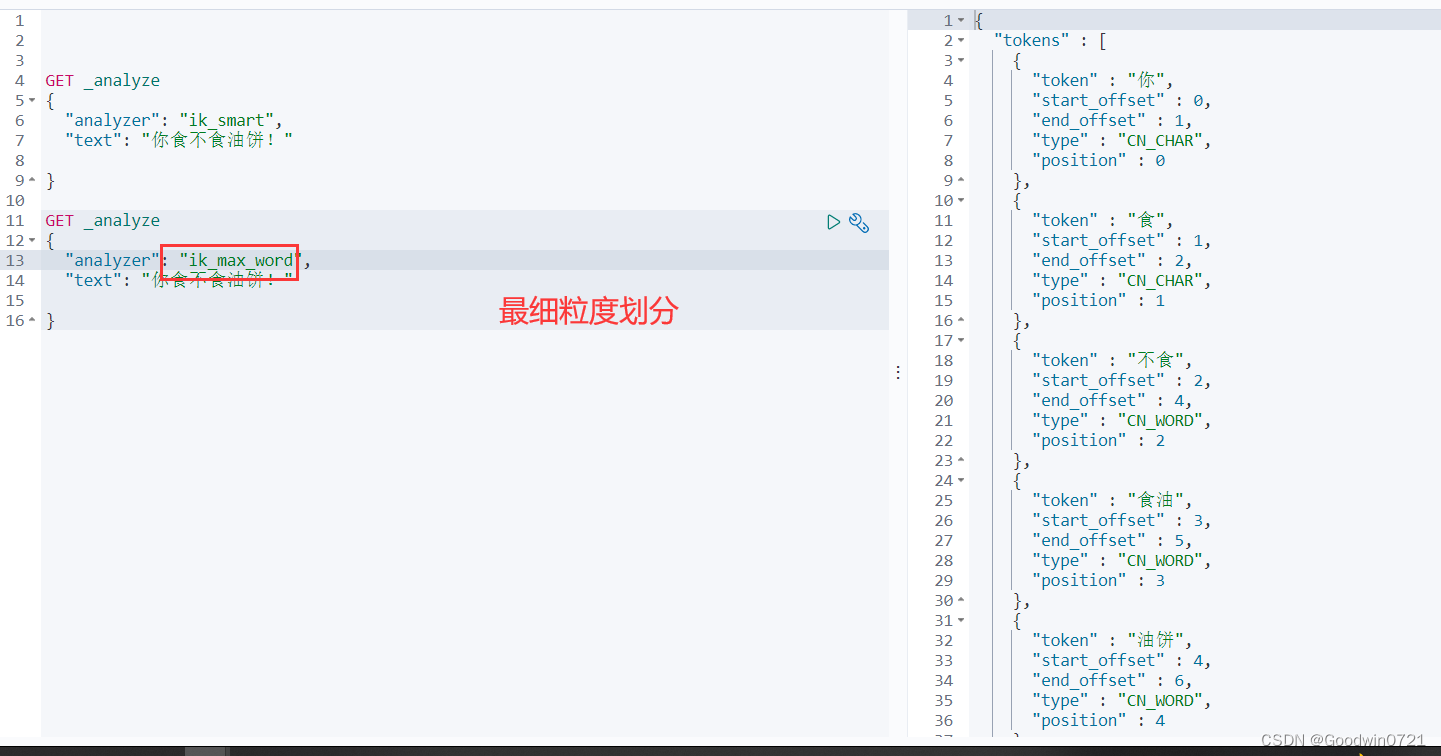Viewport: 1441px width, 756px height.
Task: Click the "position" : 3 line
Action: pos(1098,580)
